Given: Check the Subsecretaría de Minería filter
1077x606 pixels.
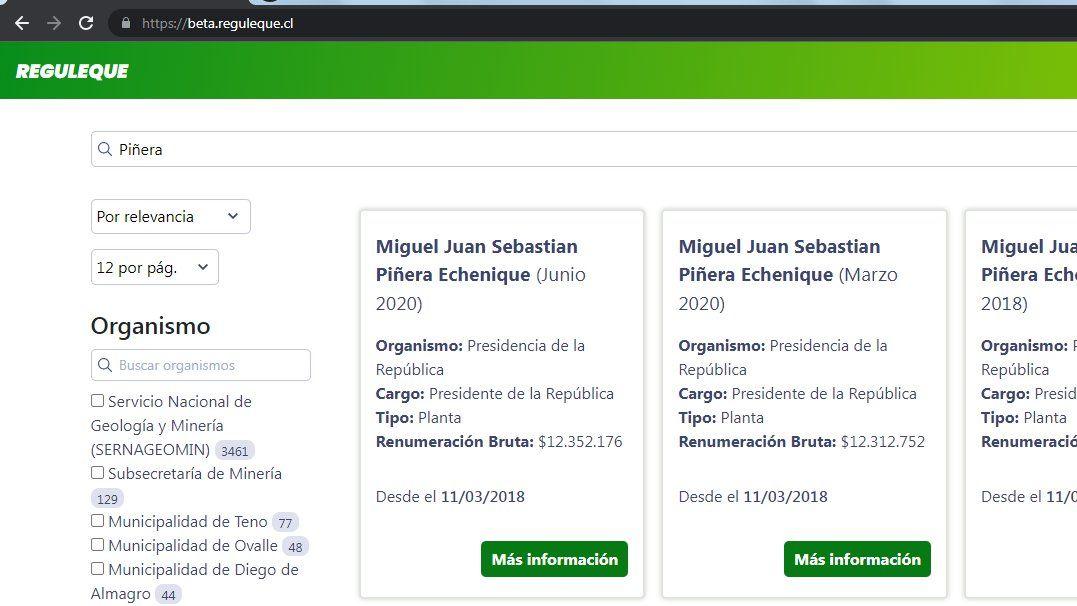Looking at the screenshot, I should (98, 473).
